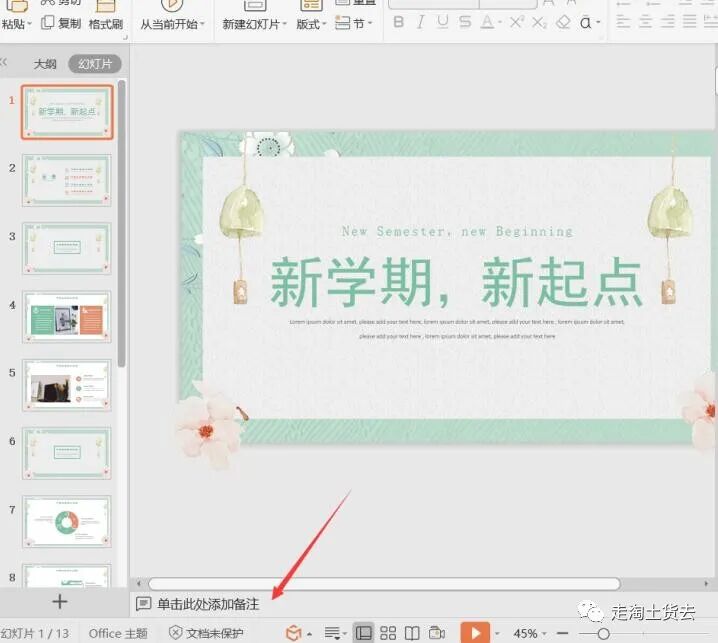This screenshot has height=643, width=718.
Task: Click the 幻灯片 1 / 13 status text
Action: [x=35, y=633]
